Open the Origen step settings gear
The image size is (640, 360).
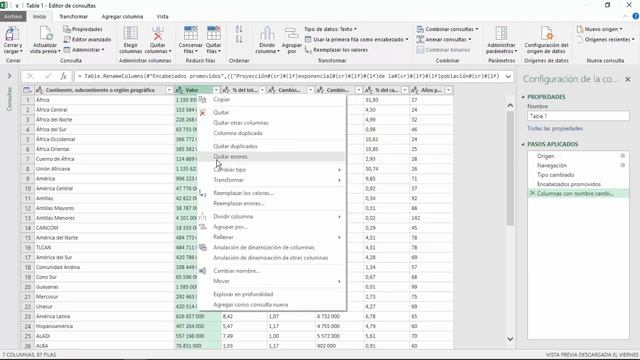[622, 156]
